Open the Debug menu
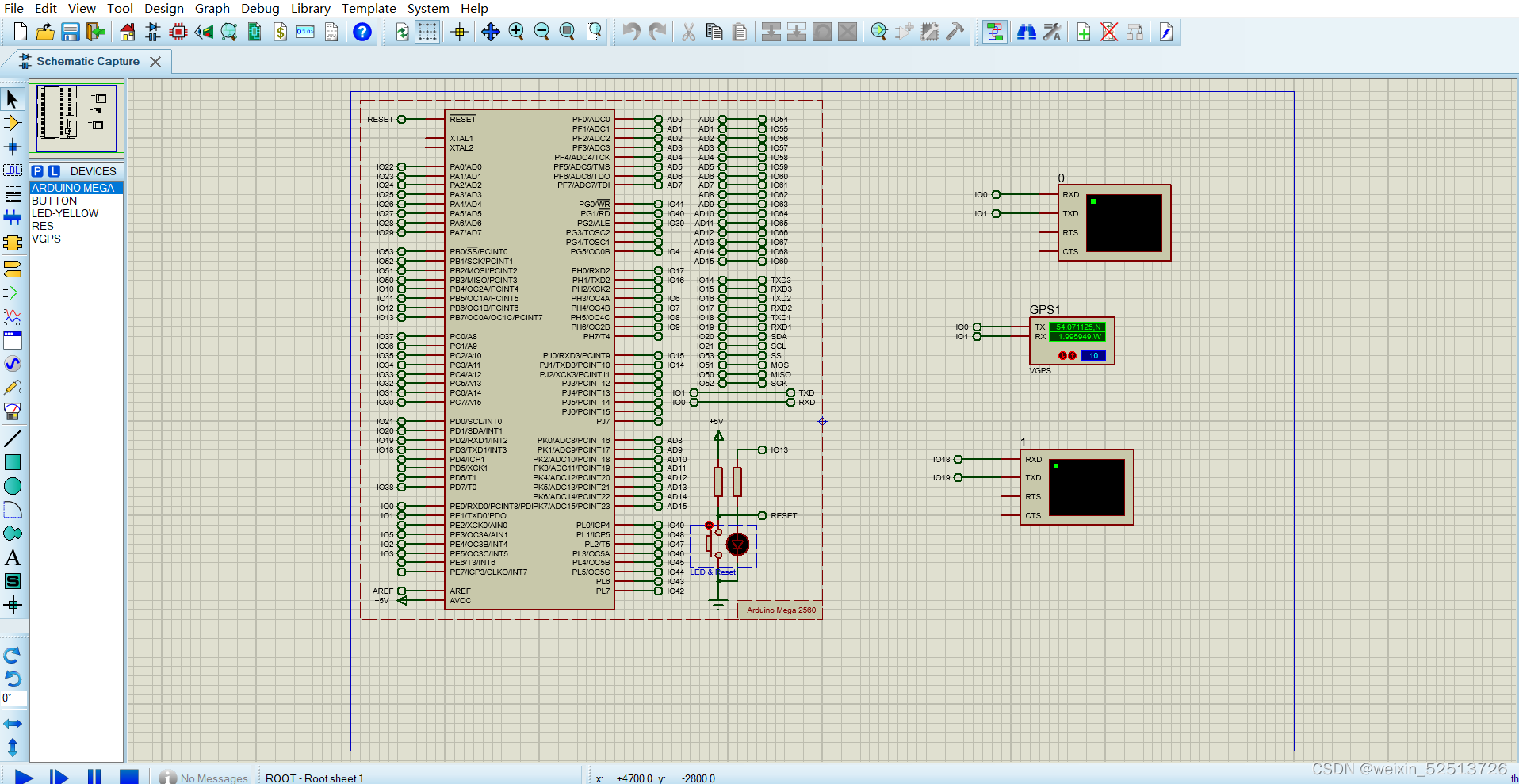The image size is (1519, 784). tap(260, 8)
